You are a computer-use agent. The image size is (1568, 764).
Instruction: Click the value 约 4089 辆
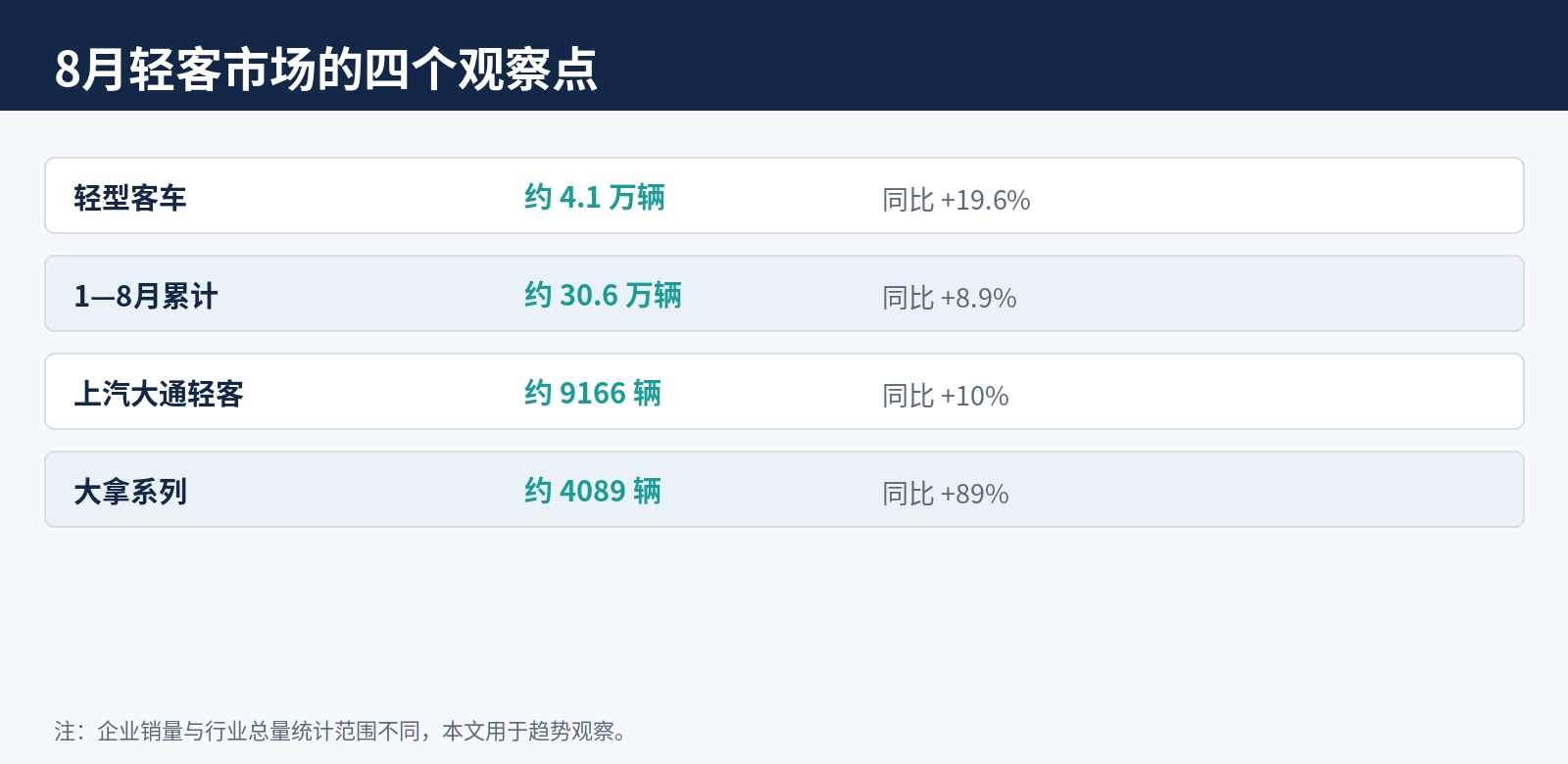point(593,491)
